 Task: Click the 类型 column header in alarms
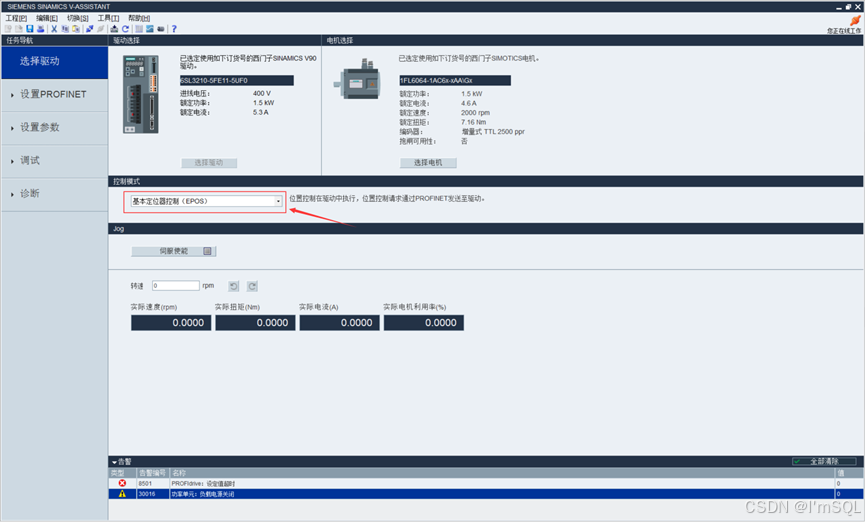pyautogui.click(x=122, y=473)
